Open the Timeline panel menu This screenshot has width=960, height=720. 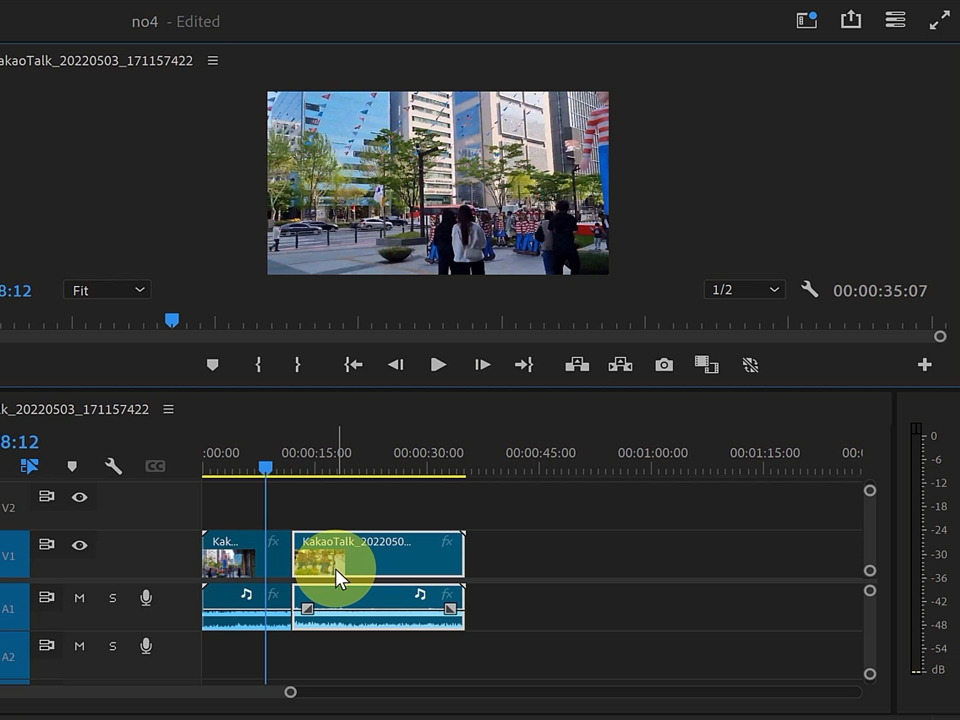pos(168,409)
